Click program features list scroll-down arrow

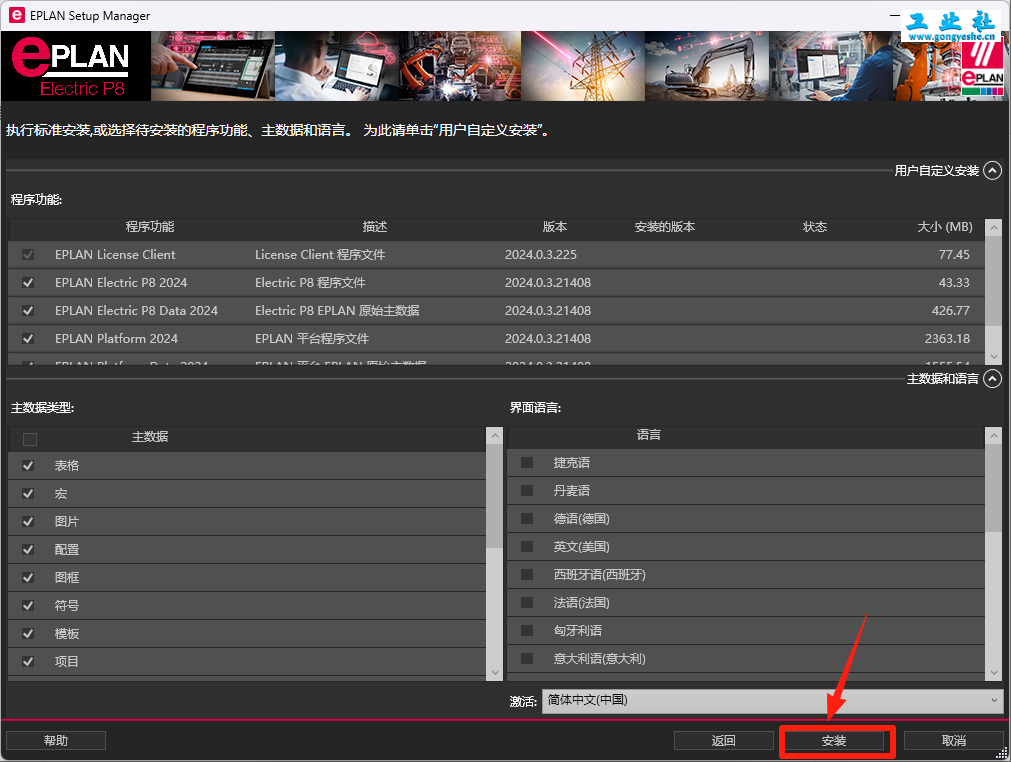click(x=994, y=356)
